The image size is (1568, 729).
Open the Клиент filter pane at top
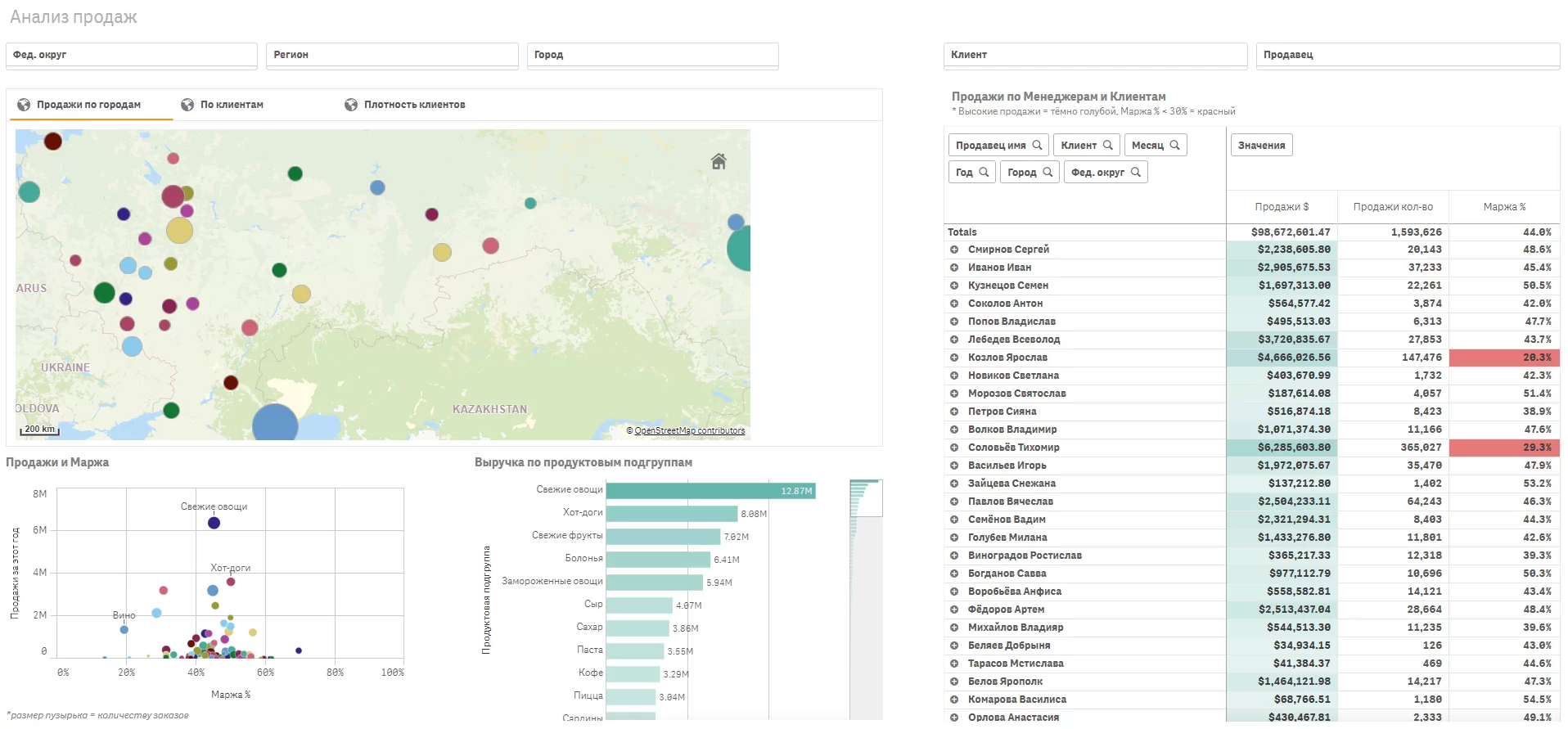1095,55
